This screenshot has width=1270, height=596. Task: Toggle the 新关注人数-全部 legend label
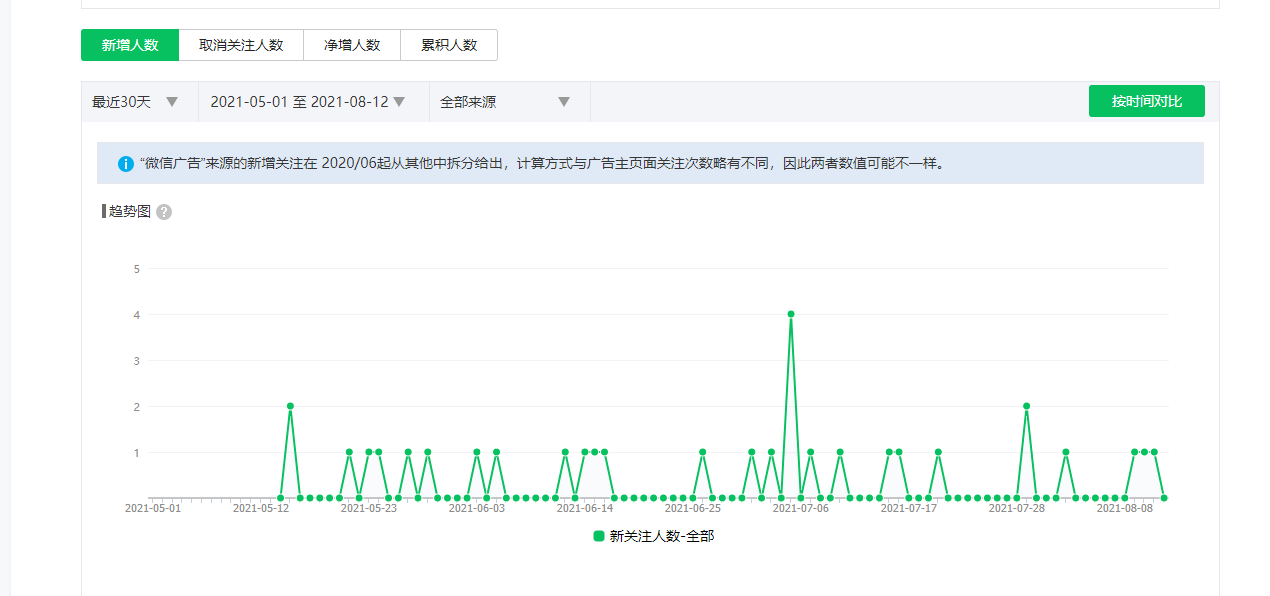pos(661,536)
